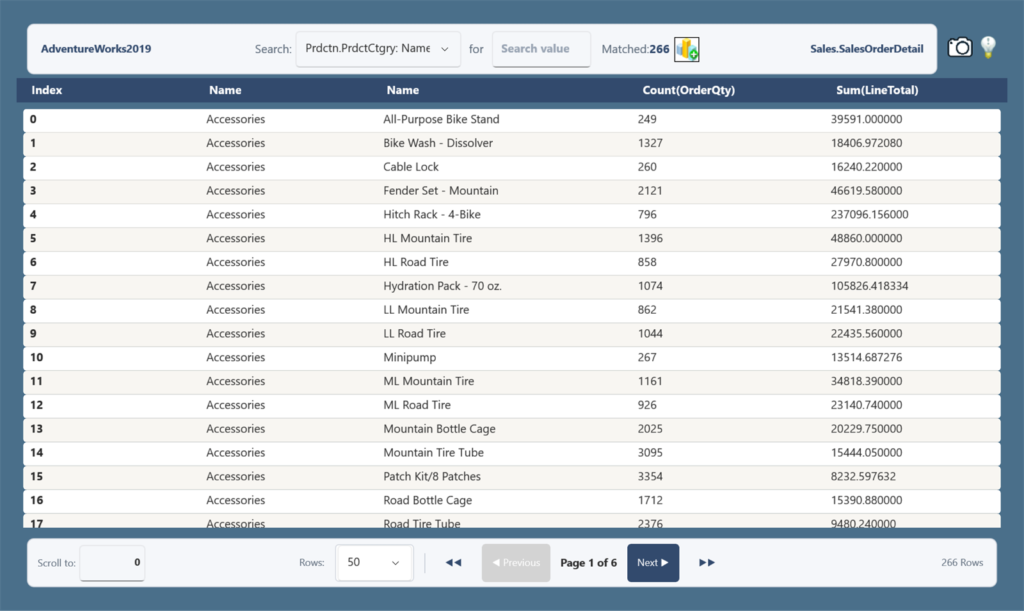Sort by Sum(LineTotal) column header
Screen dimensions: 1024x611
pos(877,90)
